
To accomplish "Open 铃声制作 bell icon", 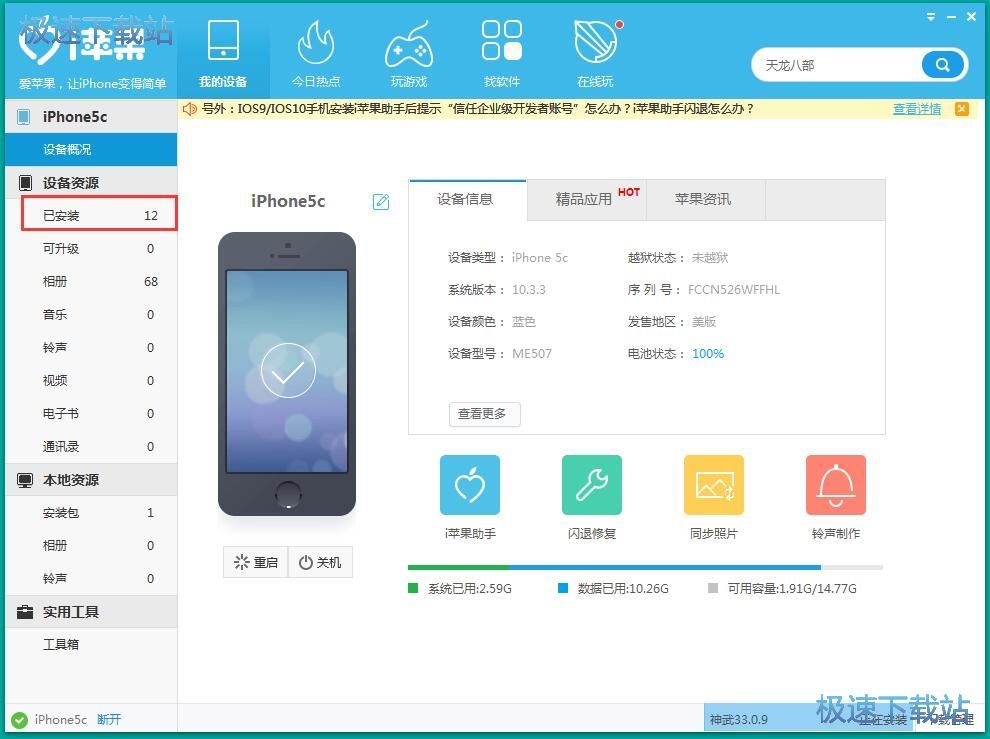I will tap(836, 485).
